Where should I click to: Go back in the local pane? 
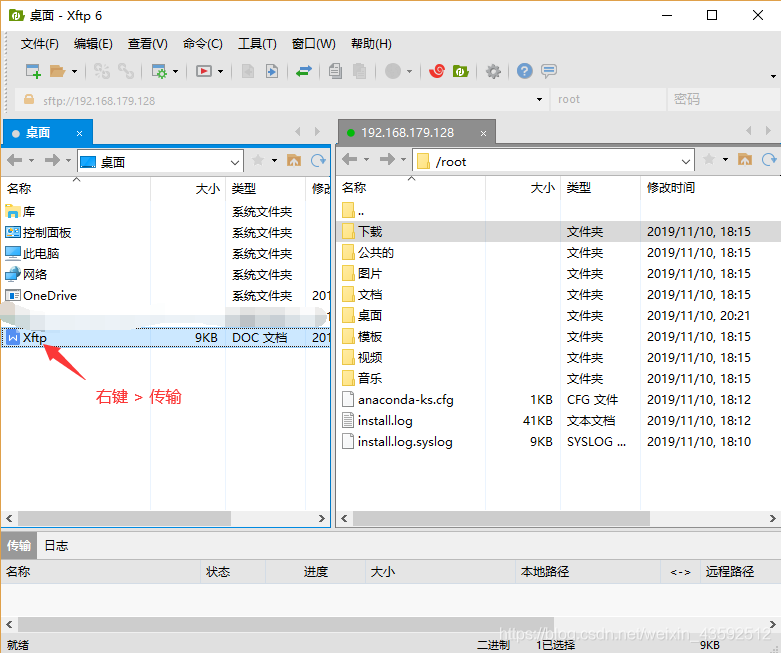pyautogui.click(x=14, y=160)
